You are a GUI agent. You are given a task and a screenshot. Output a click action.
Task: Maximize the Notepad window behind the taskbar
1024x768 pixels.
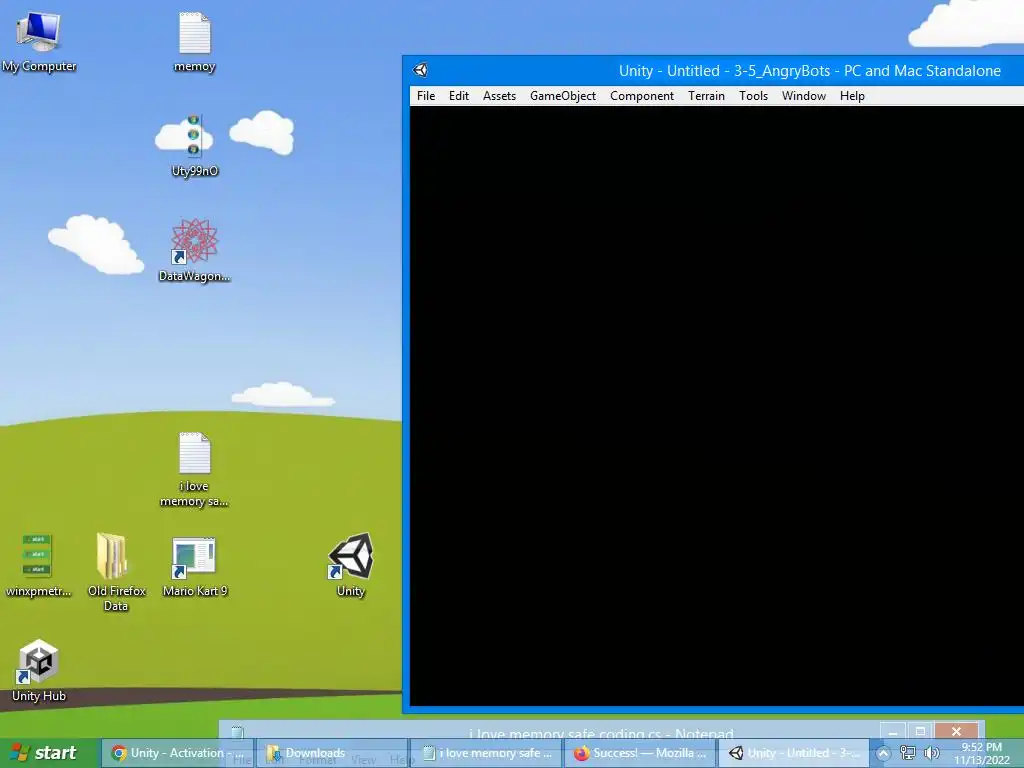pos(920,731)
